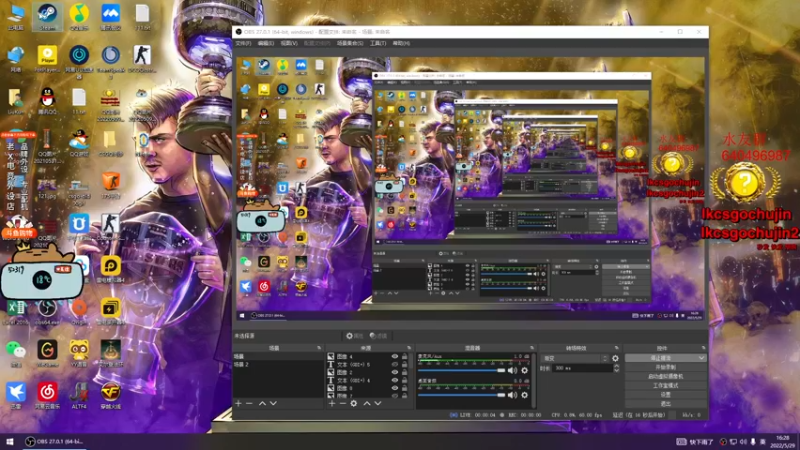Viewport: 800px width, 450px height.
Task: Click the transition duration 300 ms field
Action: coord(582,368)
